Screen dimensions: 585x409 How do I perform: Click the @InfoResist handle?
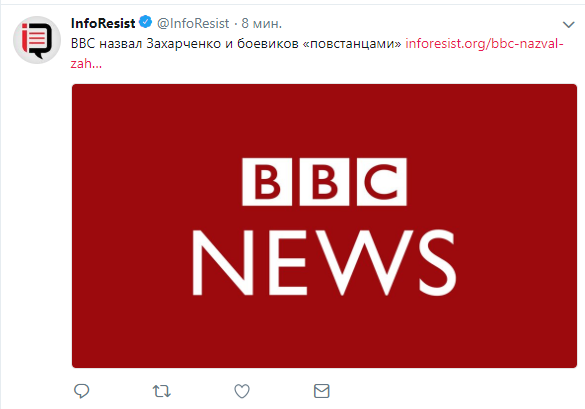[x=193, y=23]
